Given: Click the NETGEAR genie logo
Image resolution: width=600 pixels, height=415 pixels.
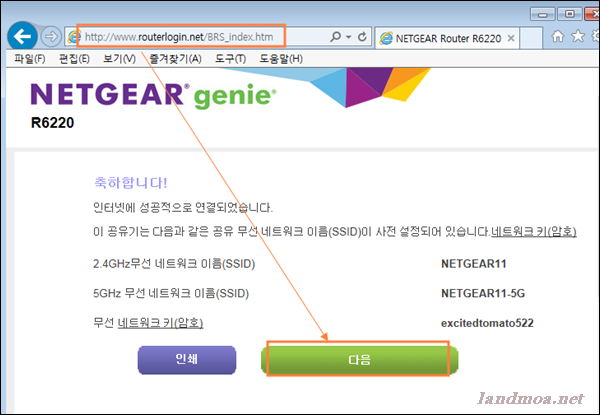Looking at the screenshot, I should [x=153, y=95].
